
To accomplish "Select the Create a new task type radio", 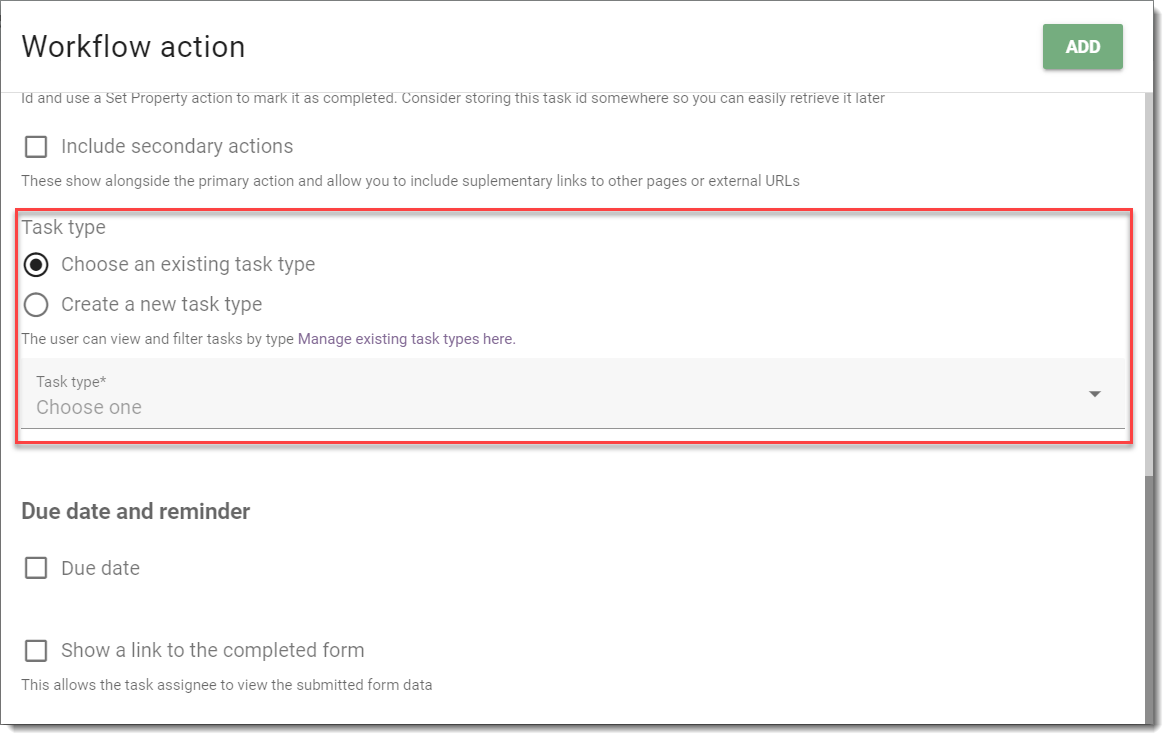I will click(36, 305).
